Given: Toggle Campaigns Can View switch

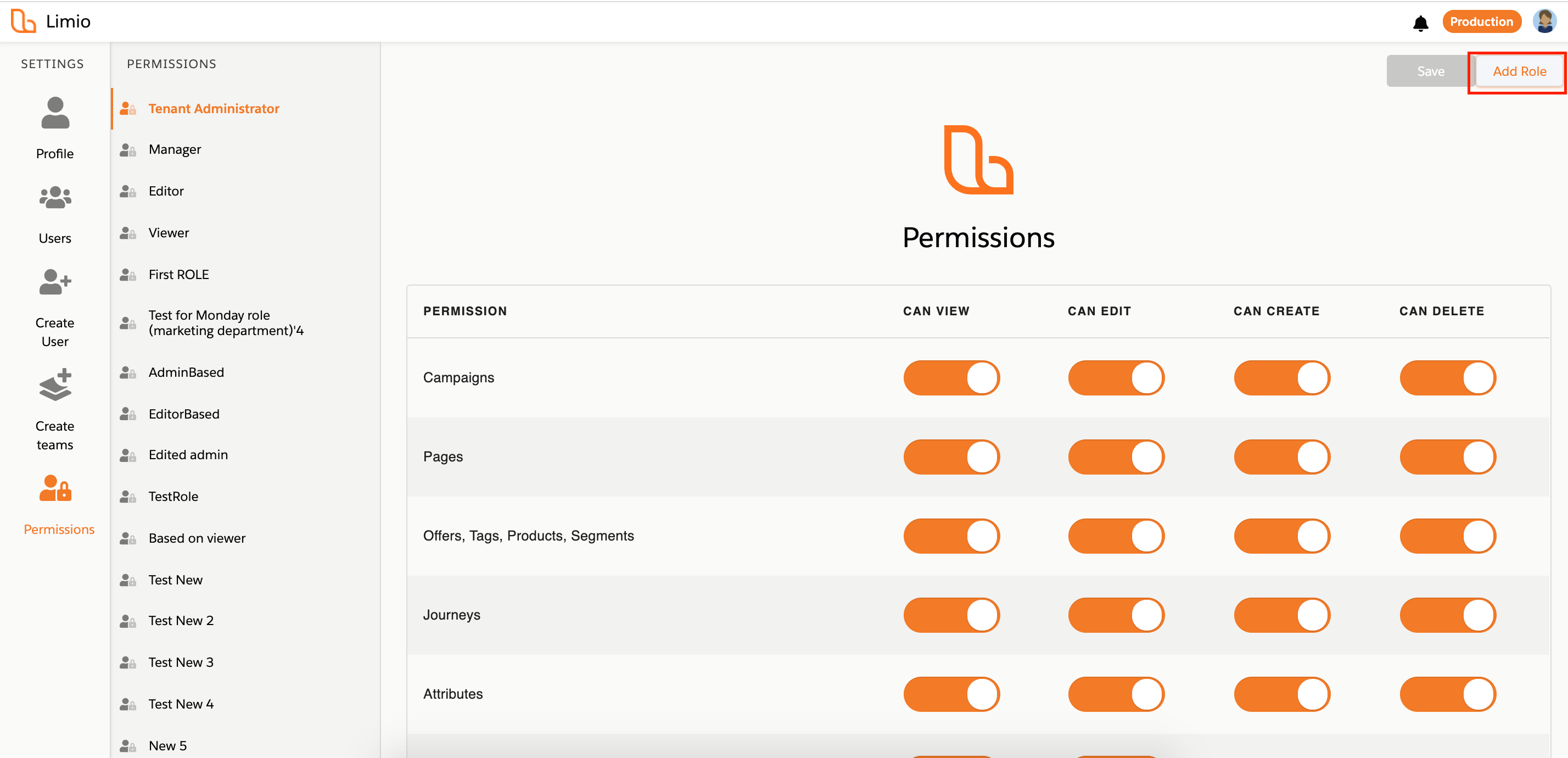Looking at the screenshot, I should [x=951, y=377].
